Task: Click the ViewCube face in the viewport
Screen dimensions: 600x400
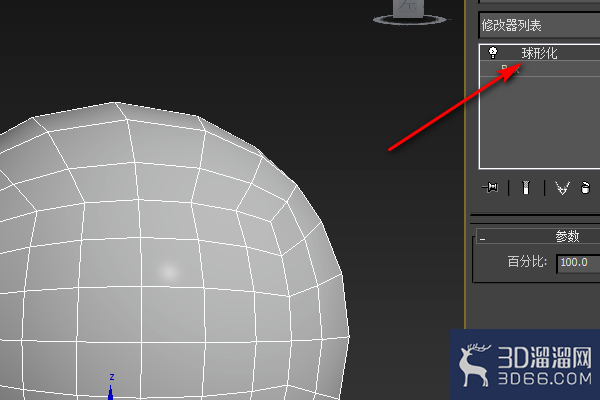Action: click(x=408, y=8)
